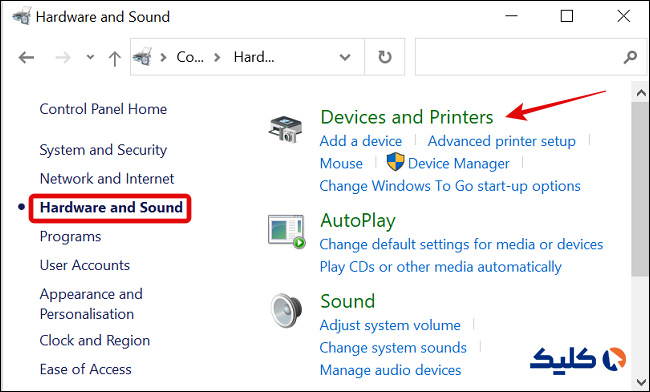Change Windows To Go start-up options
The height and width of the screenshot is (392, 650).
pos(450,186)
